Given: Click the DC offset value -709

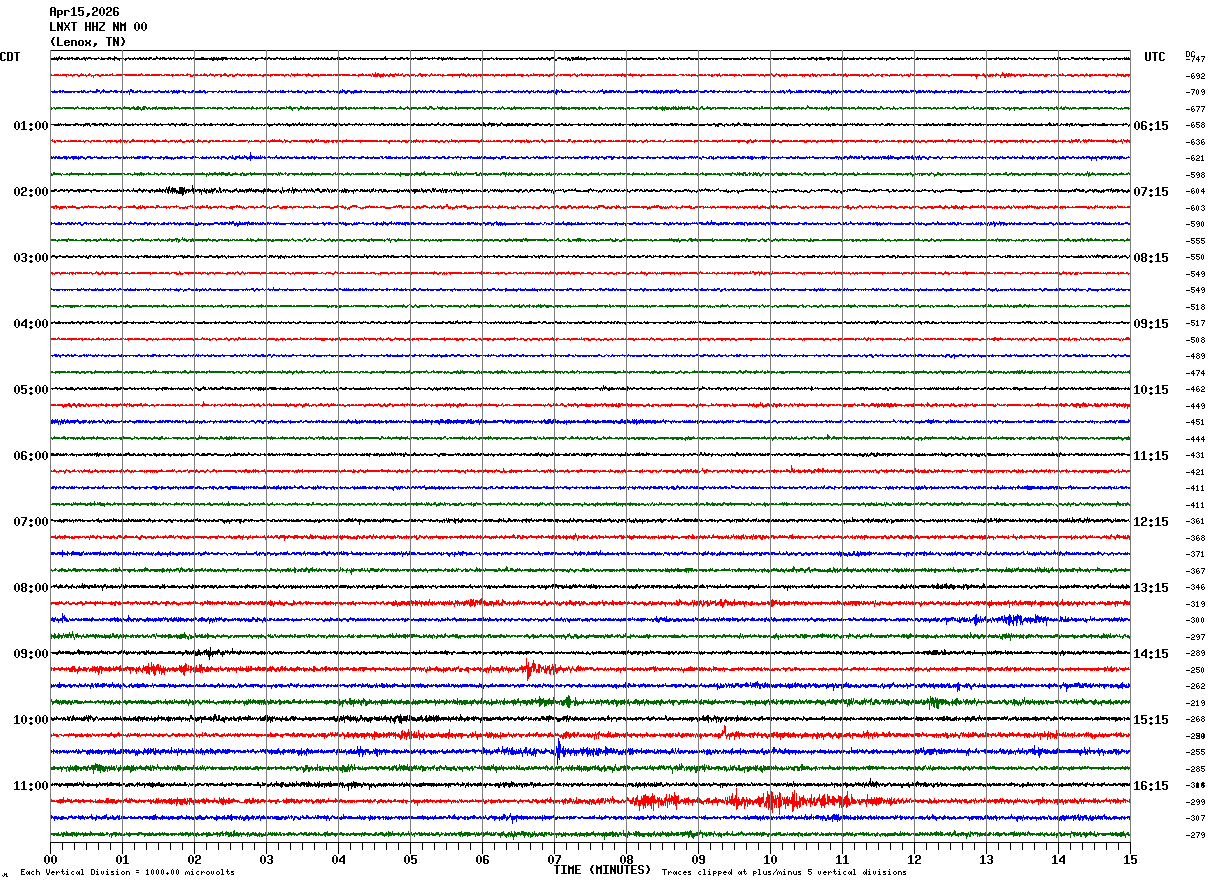Looking at the screenshot, I should 1196,93.
